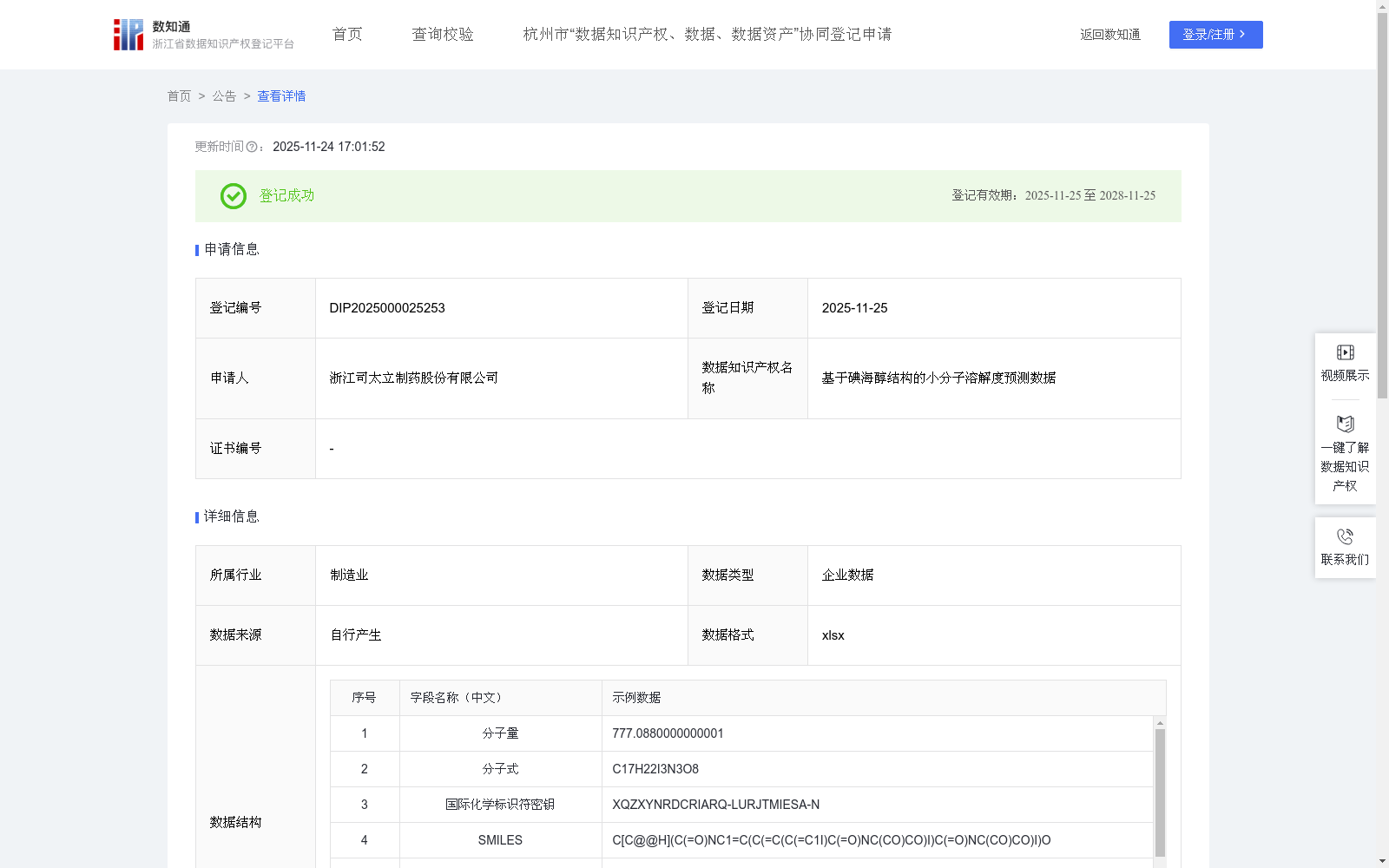Image resolution: width=1389 pixels, height=868 pixels.
Task: Click the 数知通 platform logo
Action: pos(203,35)
